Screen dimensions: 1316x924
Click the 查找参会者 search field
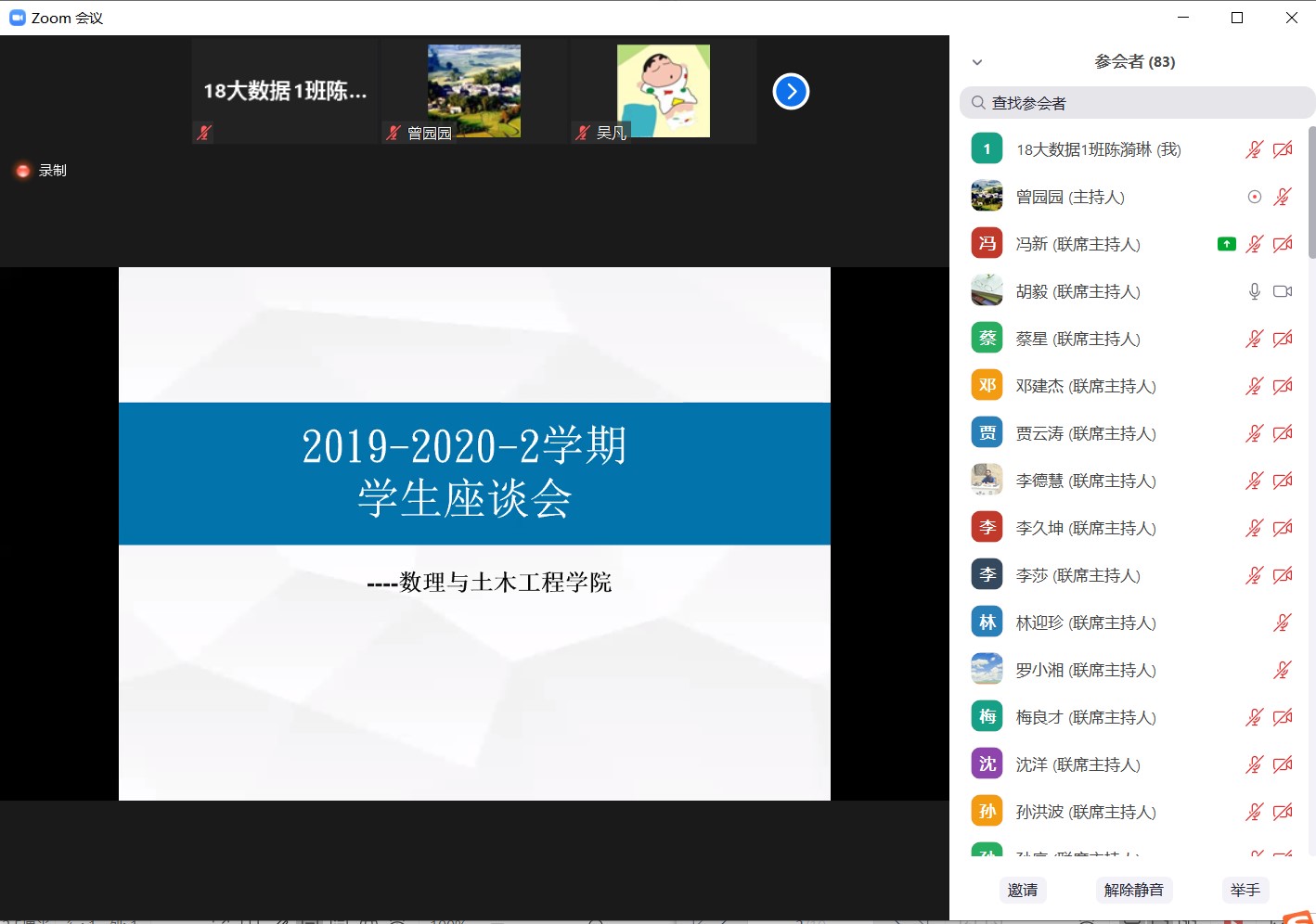coord(1137,103)
